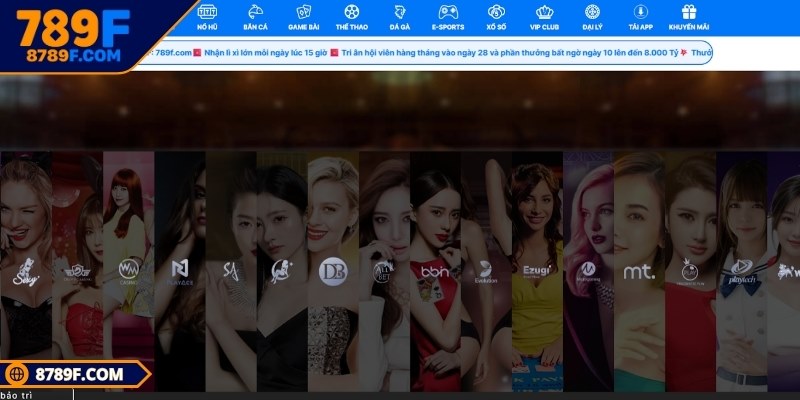Open the KHUYẾN MÃI menu label

point(689,27)
